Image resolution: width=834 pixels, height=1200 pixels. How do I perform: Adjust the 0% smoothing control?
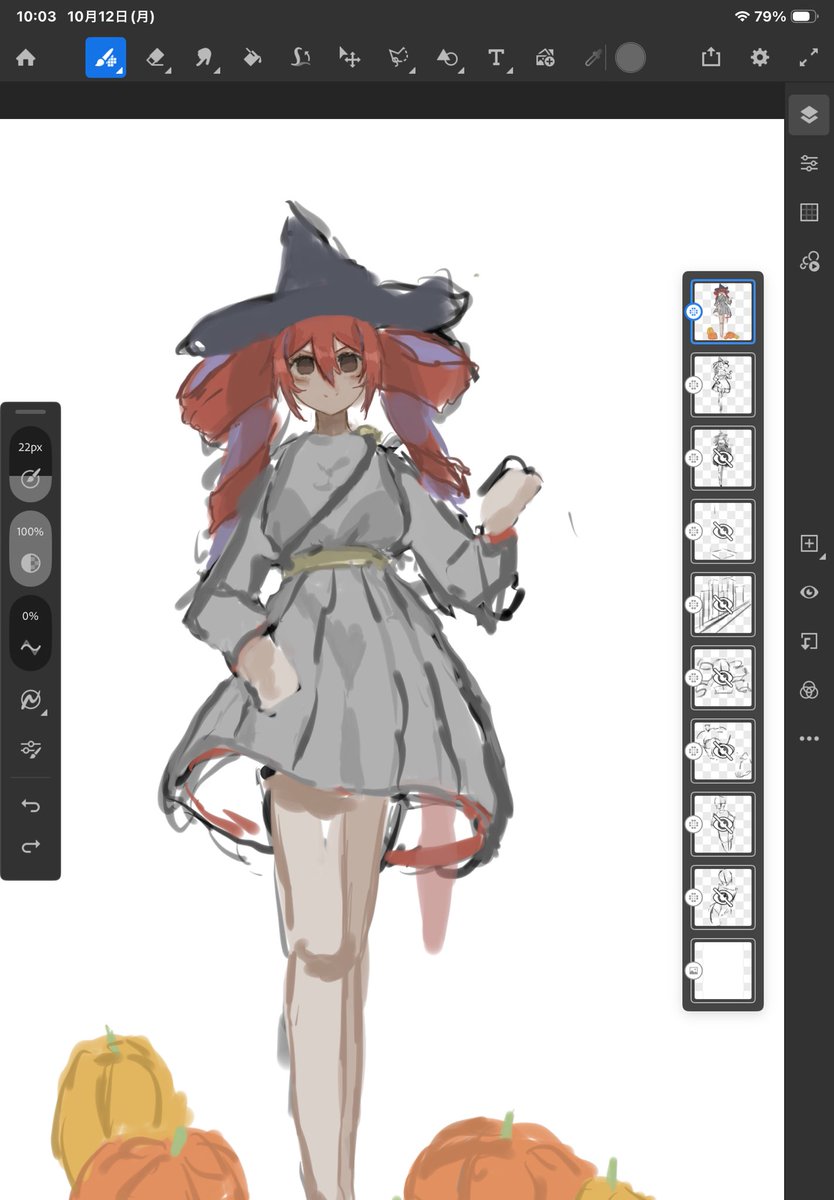30,633
